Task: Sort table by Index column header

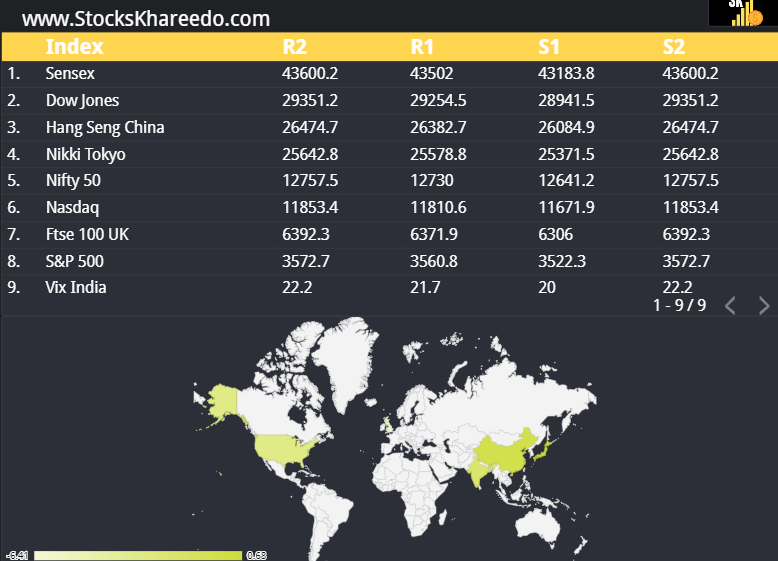Action: pyautogui.click(x=74, y=47)
